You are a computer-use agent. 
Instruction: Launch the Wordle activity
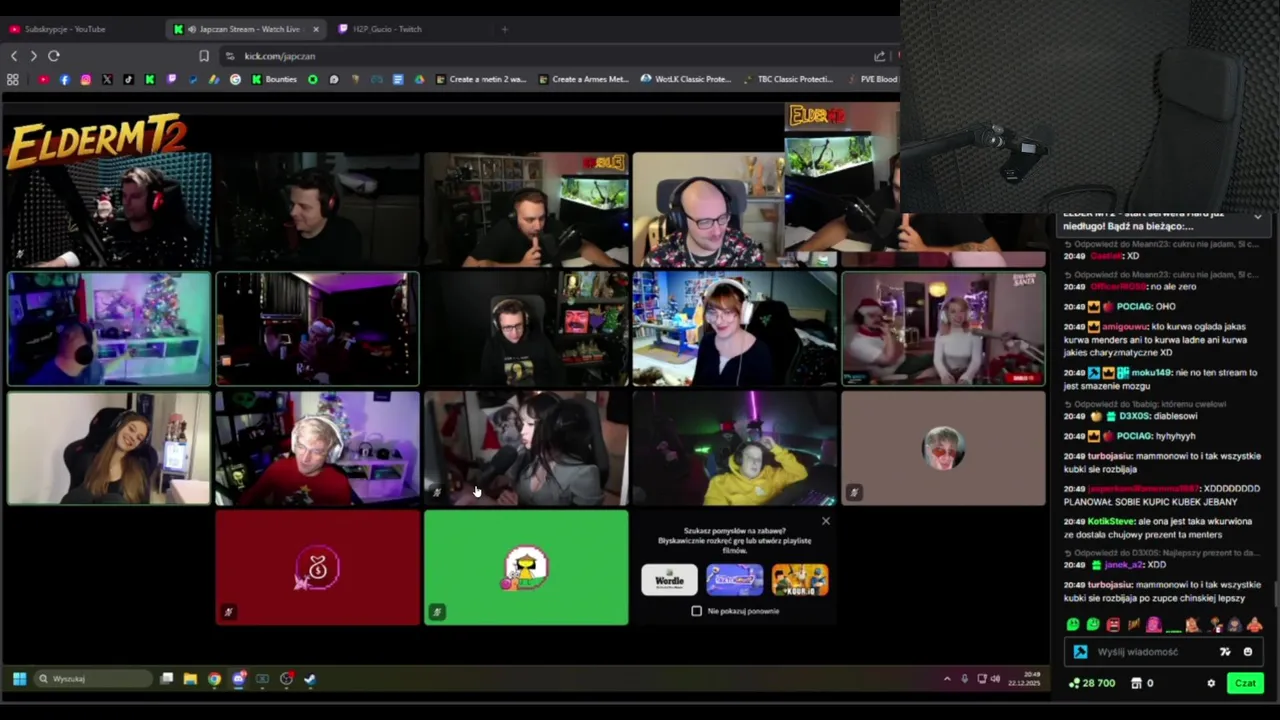point(669,580)
